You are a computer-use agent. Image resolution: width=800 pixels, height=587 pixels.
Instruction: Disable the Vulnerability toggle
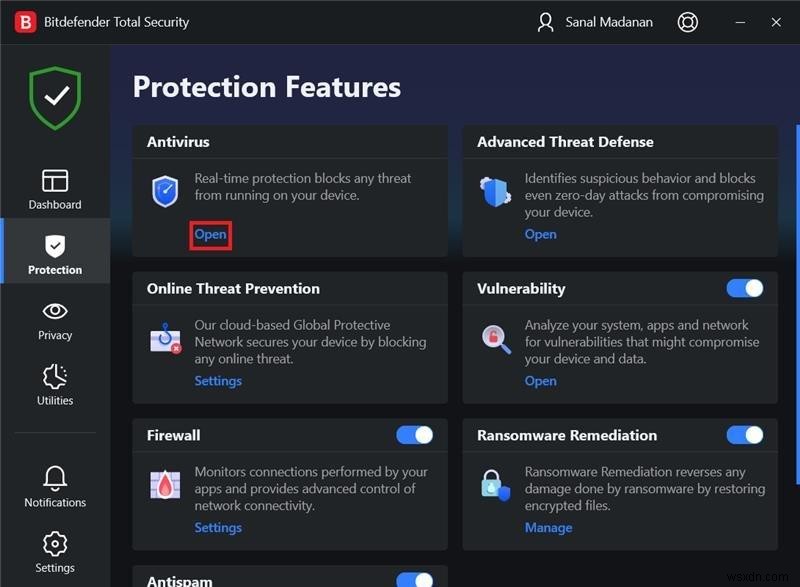[x=744, y=288]
